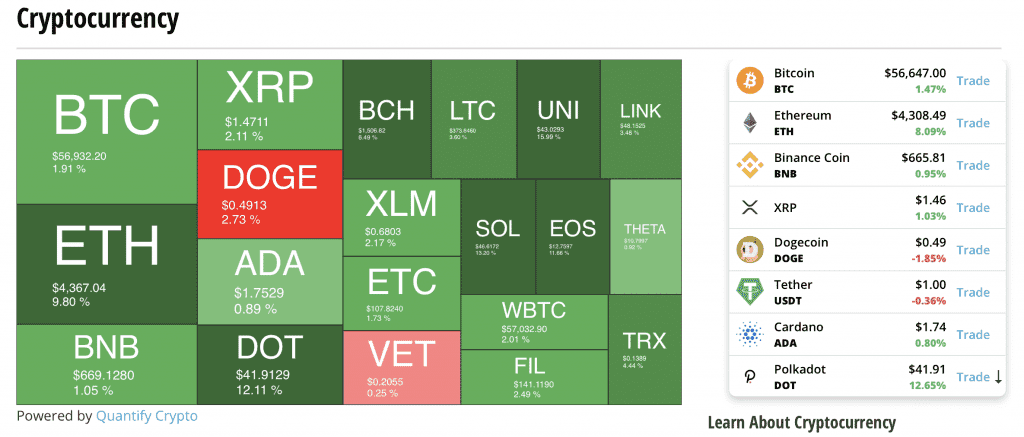Click the Ethereum diamond icon
This screenshot has width=1024, height=437.
(750, 123)
